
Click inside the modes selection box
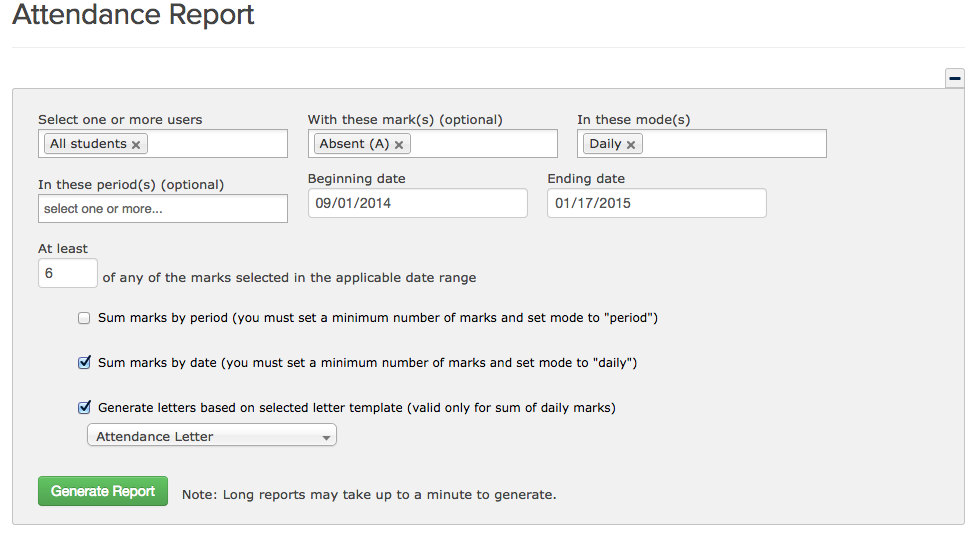tap(735, 143)
